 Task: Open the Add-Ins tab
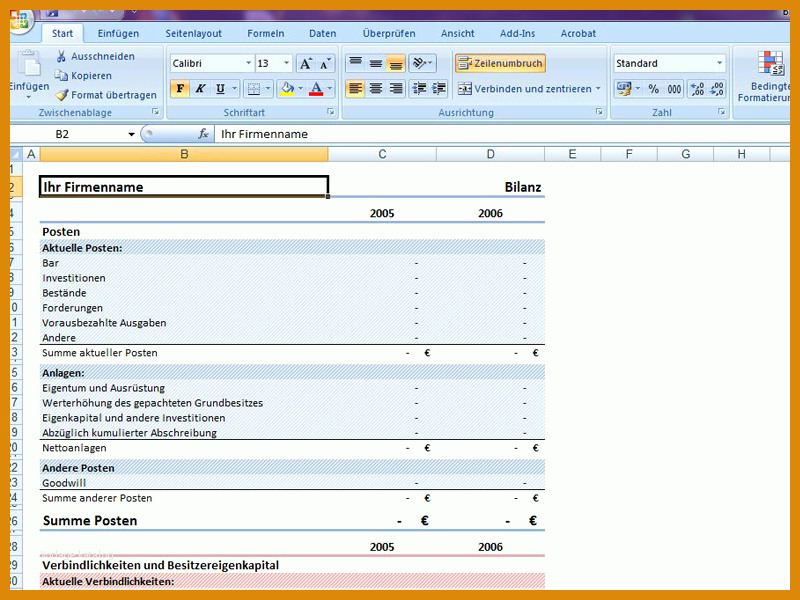[x=517, y=34]
